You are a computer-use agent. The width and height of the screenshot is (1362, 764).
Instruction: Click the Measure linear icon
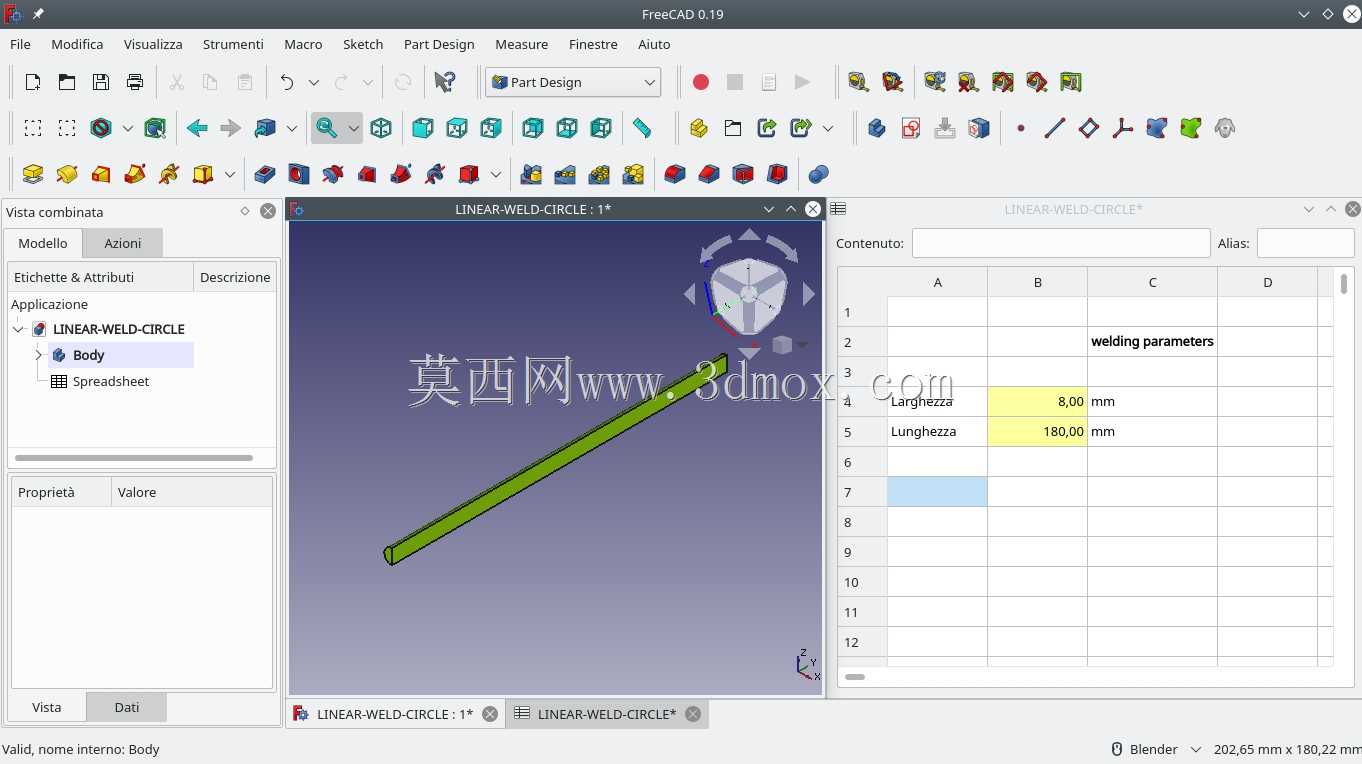(857, 82)
